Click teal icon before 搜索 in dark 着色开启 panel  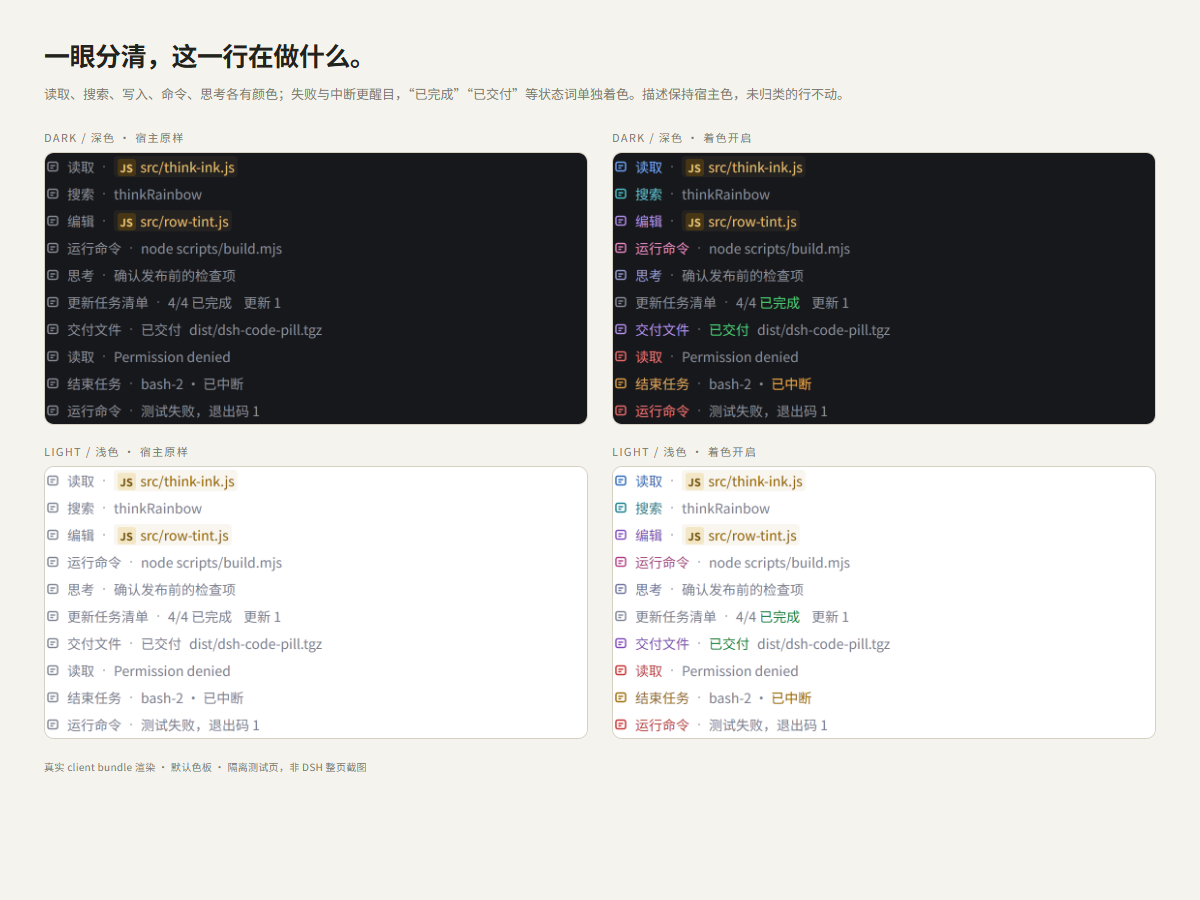pos(621,194)
